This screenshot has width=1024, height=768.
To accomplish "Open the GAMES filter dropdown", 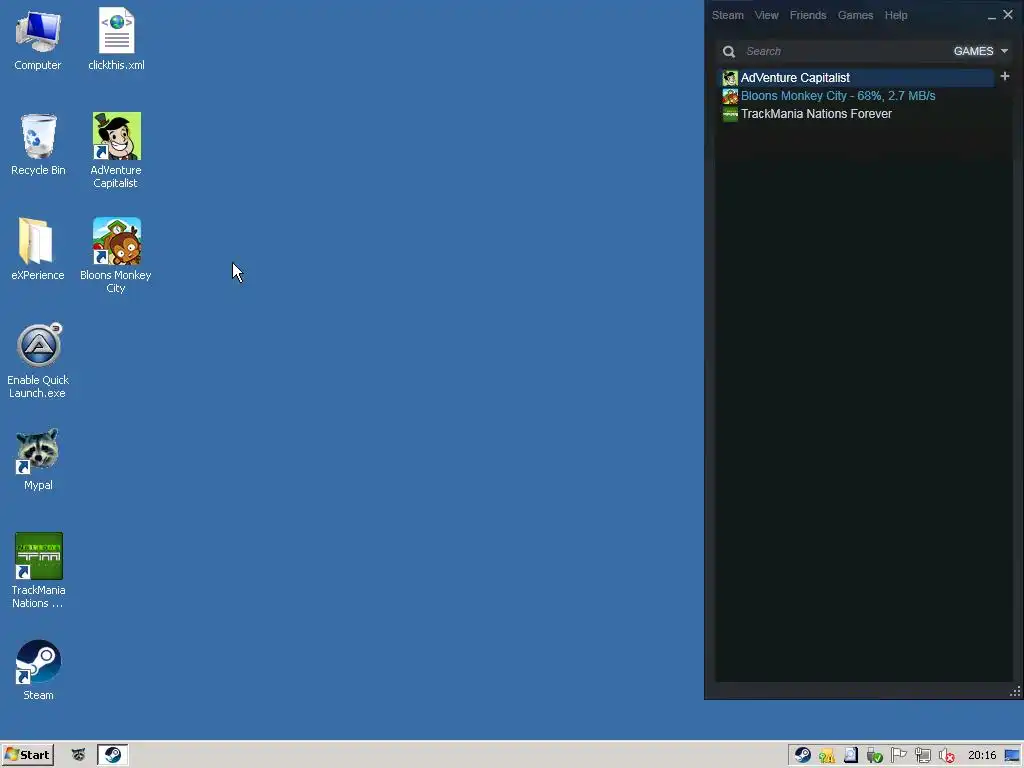I will [980, 51].
